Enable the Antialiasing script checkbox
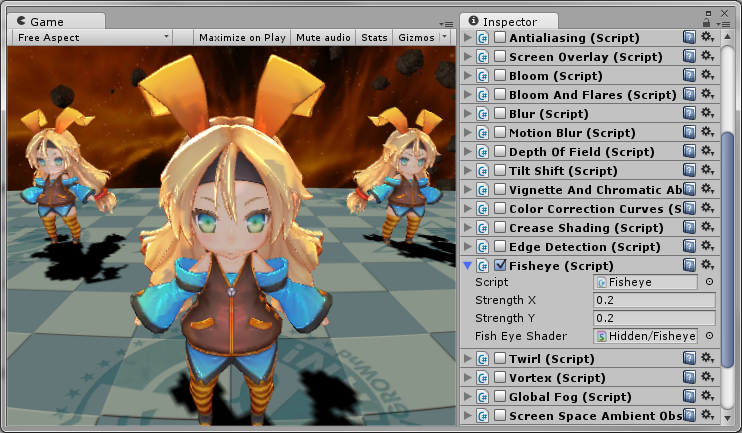This screenshot has height=433, width=742. point(500,37)
